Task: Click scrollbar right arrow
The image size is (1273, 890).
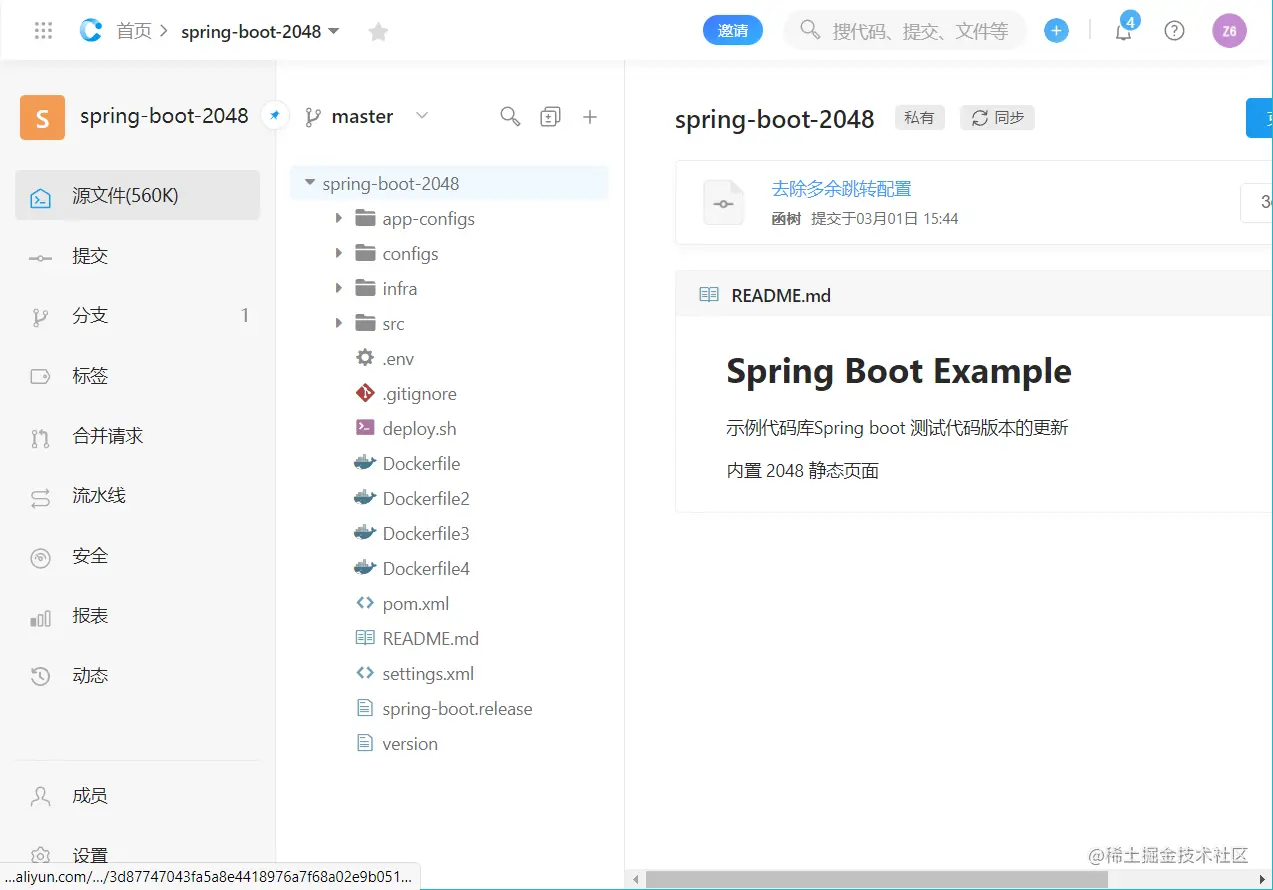Action: pyautogui.click(x=1263, y=880)
